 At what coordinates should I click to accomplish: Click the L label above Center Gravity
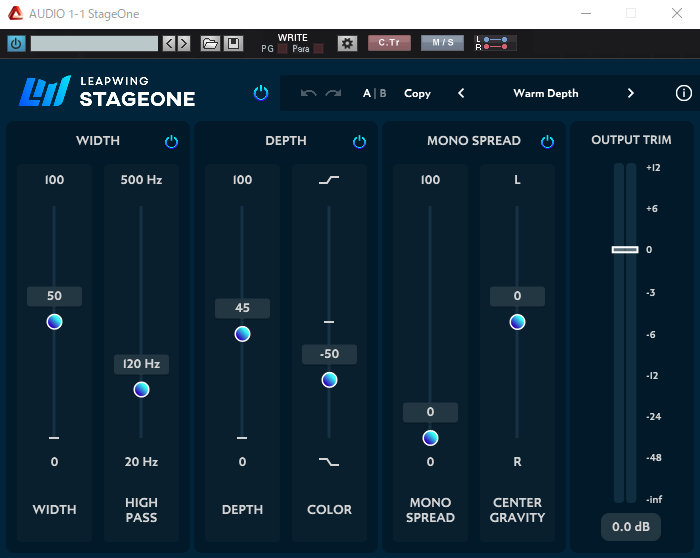point(517,180)
